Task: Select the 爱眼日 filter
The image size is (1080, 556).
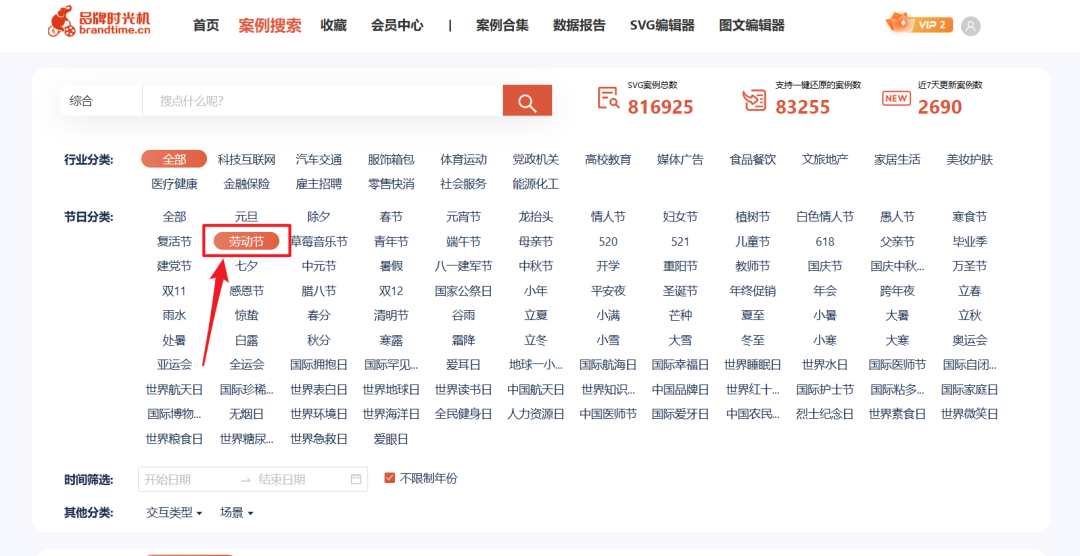Action: pyautogui.click(x=391, y=438)
